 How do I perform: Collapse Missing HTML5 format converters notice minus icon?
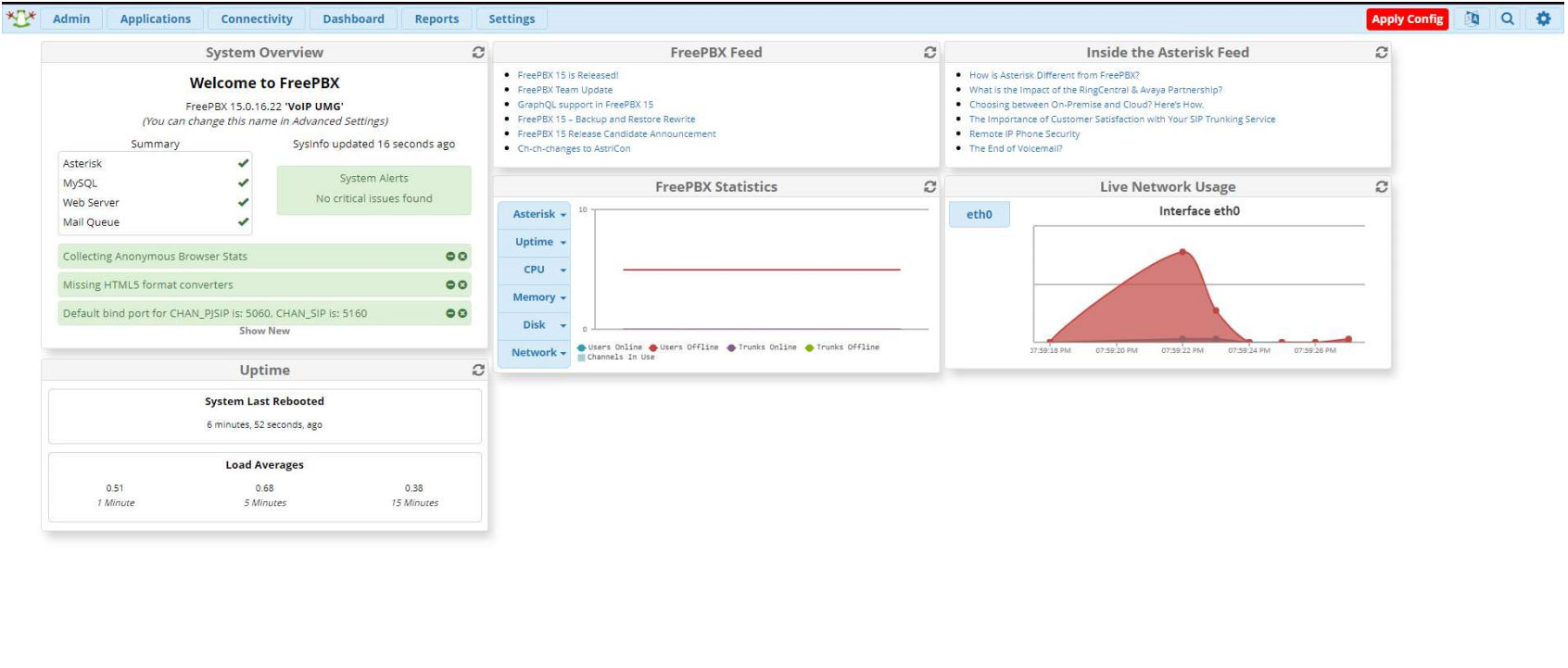[450, 285]
